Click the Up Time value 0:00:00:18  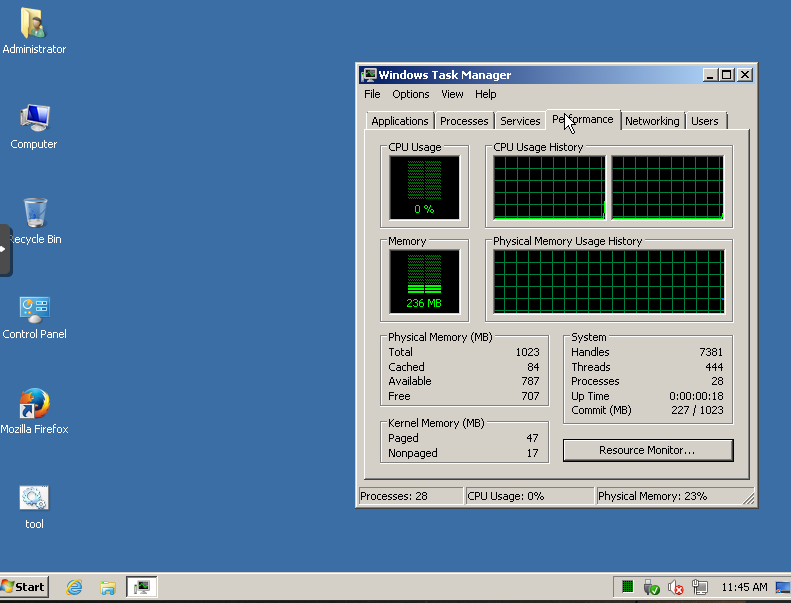click(x=696, y=396)
